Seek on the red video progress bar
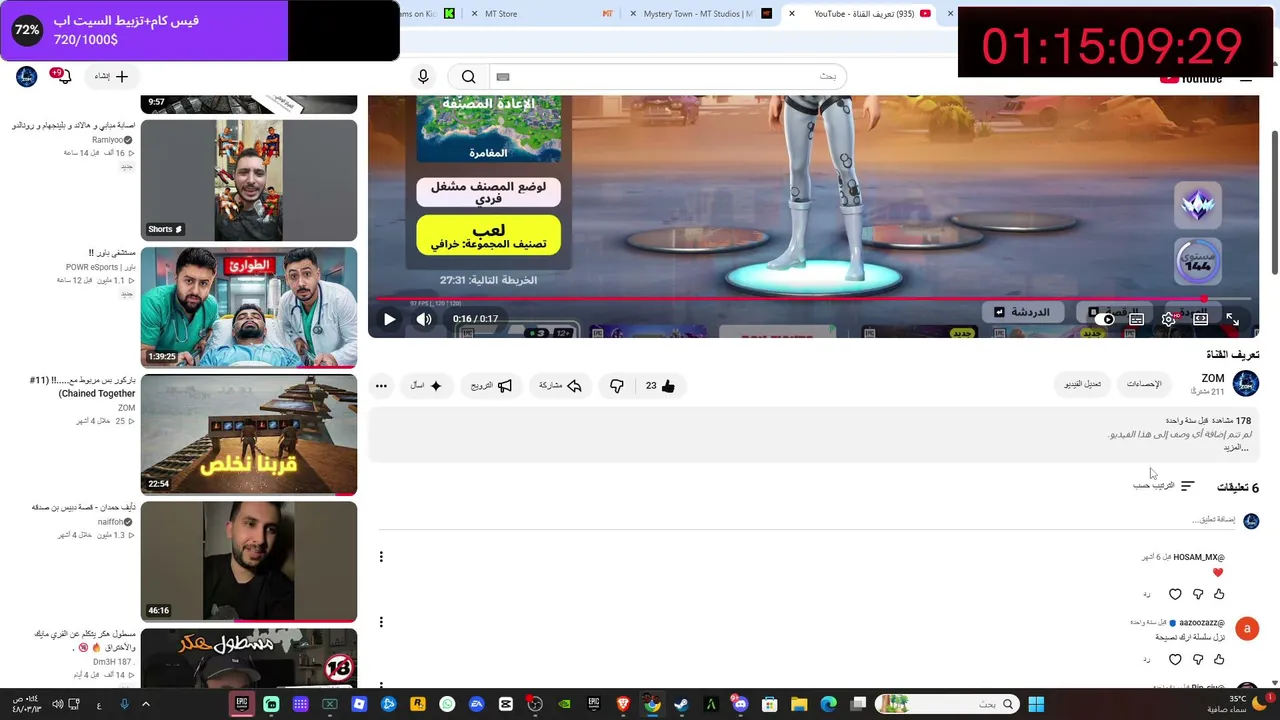Image resolution: width=1280 pixels, height=720 pixels. click(x=813, y=298)
